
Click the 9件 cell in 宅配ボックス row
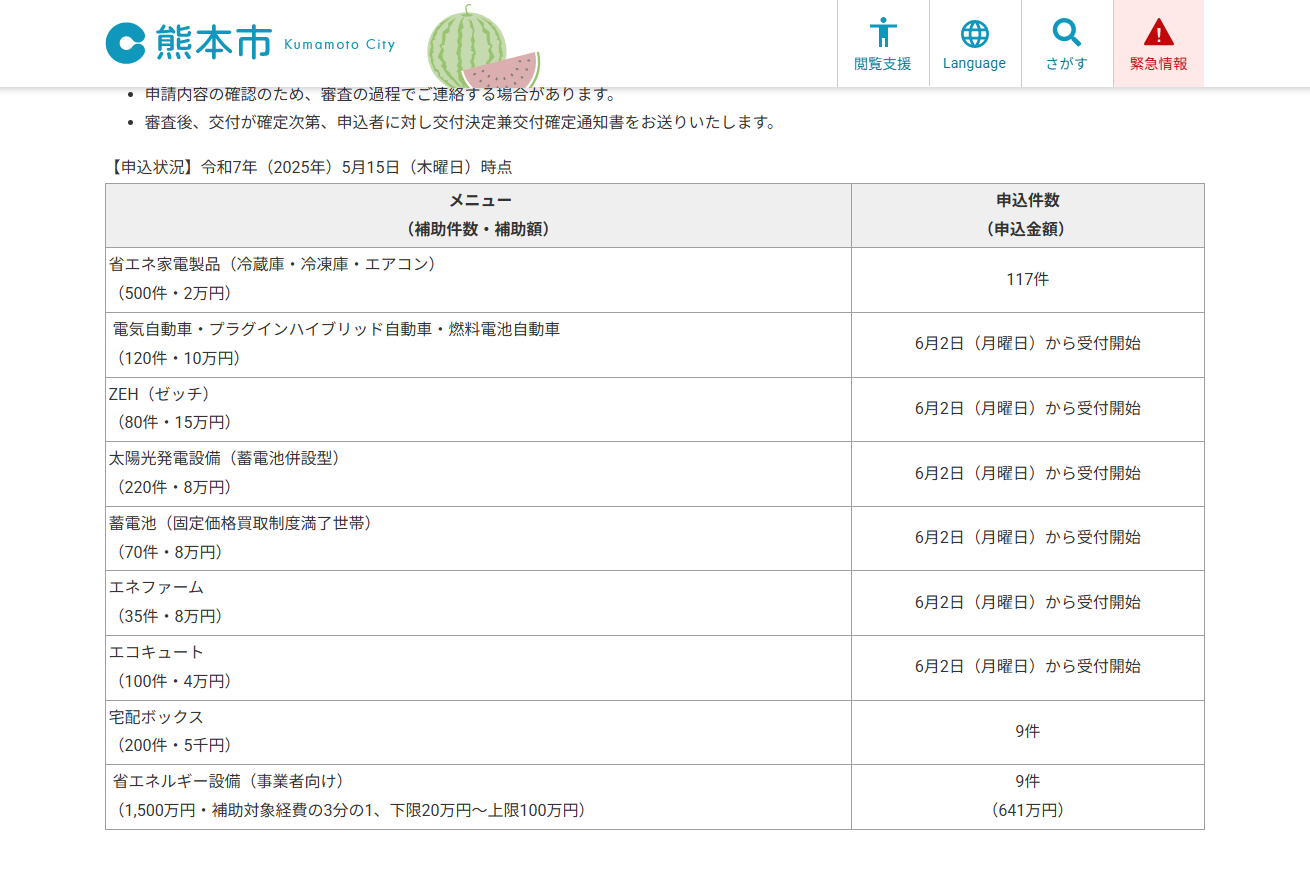click(x=1028, y=732)
